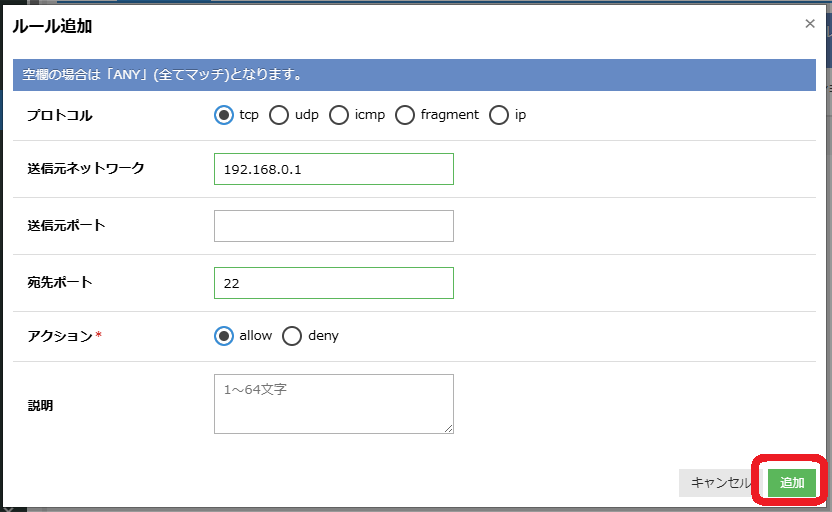This screenshot has height=512, width=832.
Task: Switch the protocol to ip
Action: pos(499,115)
